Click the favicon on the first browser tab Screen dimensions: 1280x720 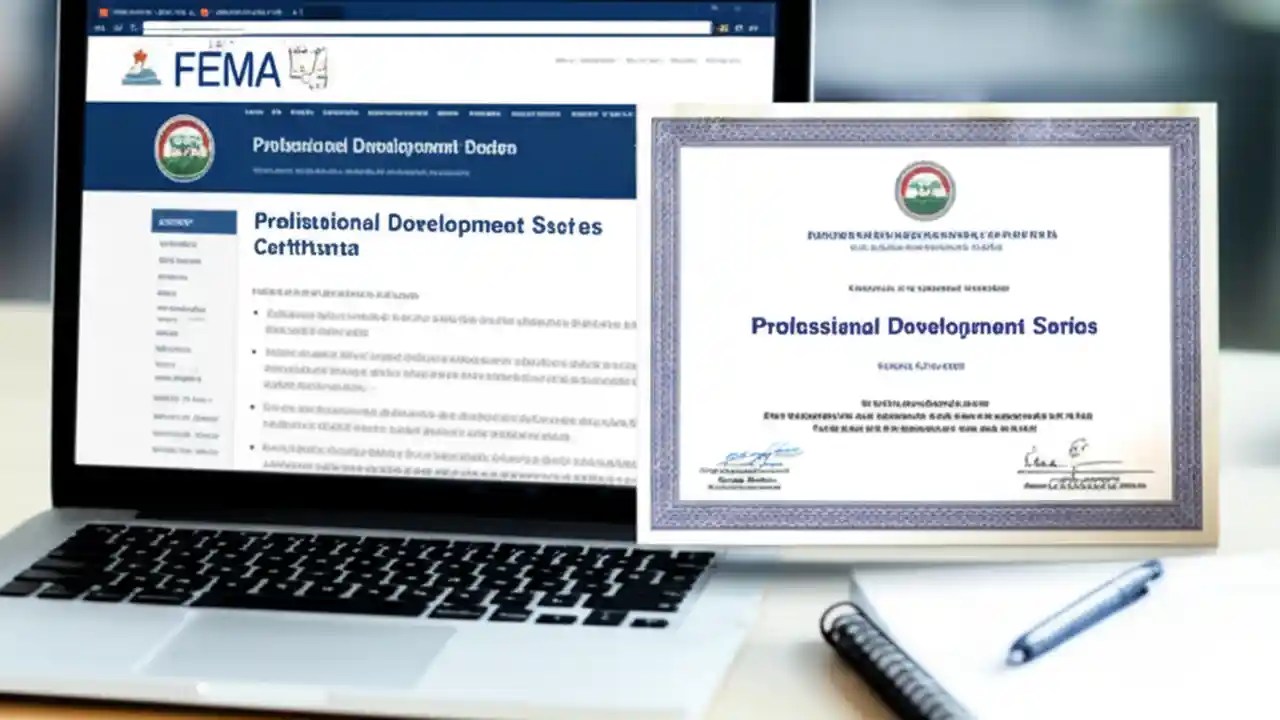tap(102, 11)
